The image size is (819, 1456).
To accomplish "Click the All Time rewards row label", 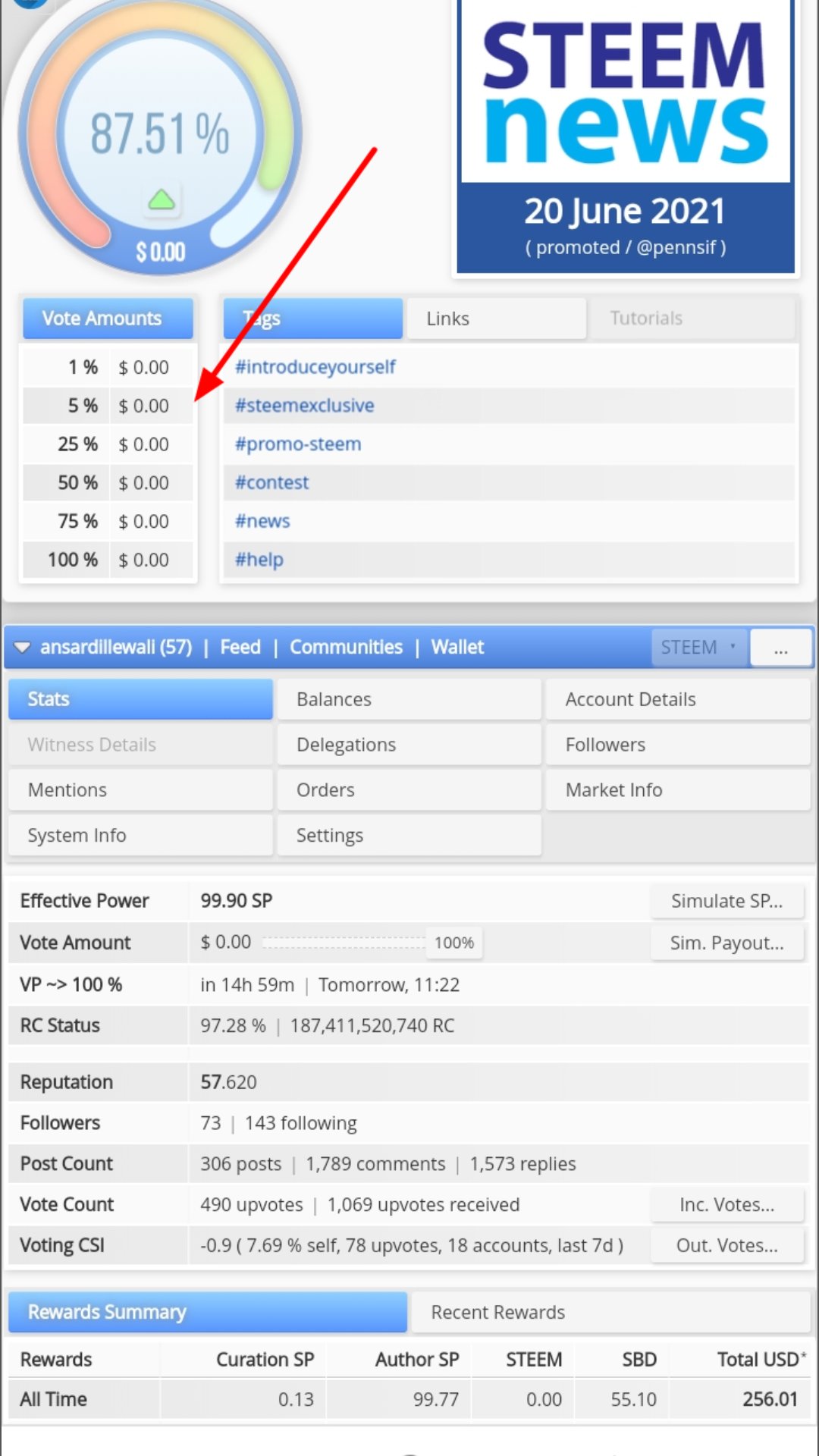I will click(x=54, y=1400).
